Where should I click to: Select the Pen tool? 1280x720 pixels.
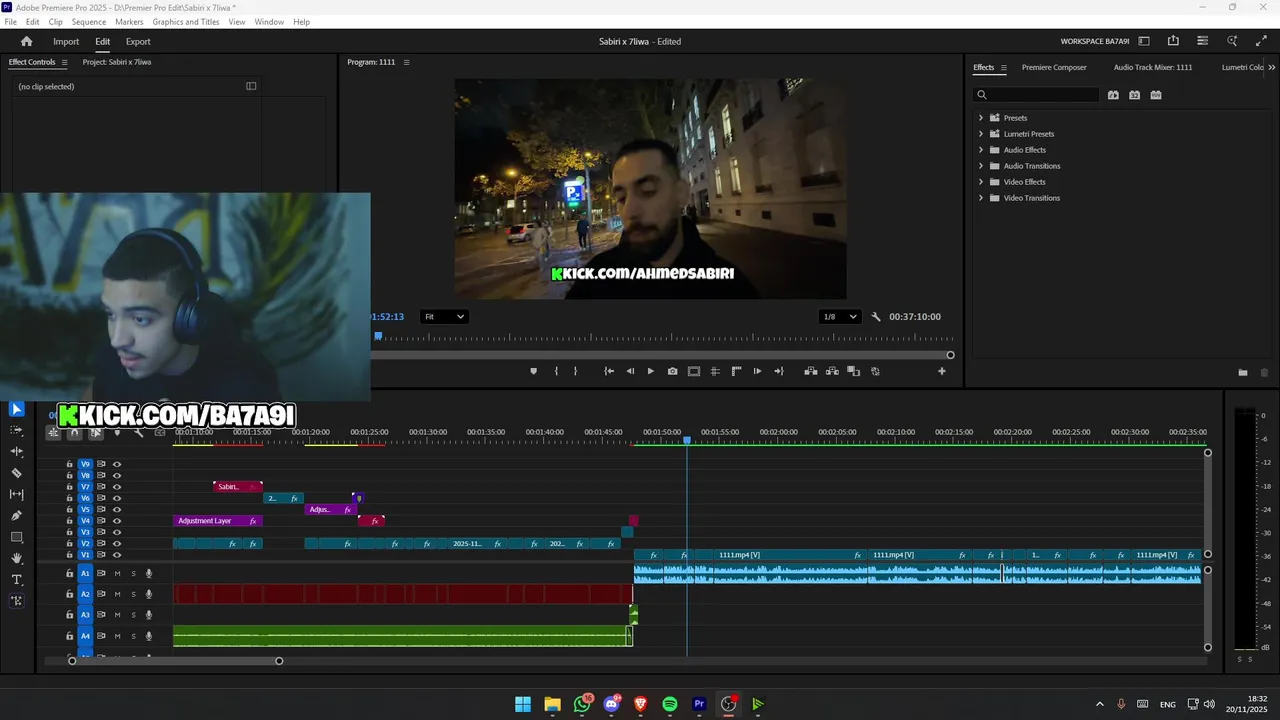point(17,516)
